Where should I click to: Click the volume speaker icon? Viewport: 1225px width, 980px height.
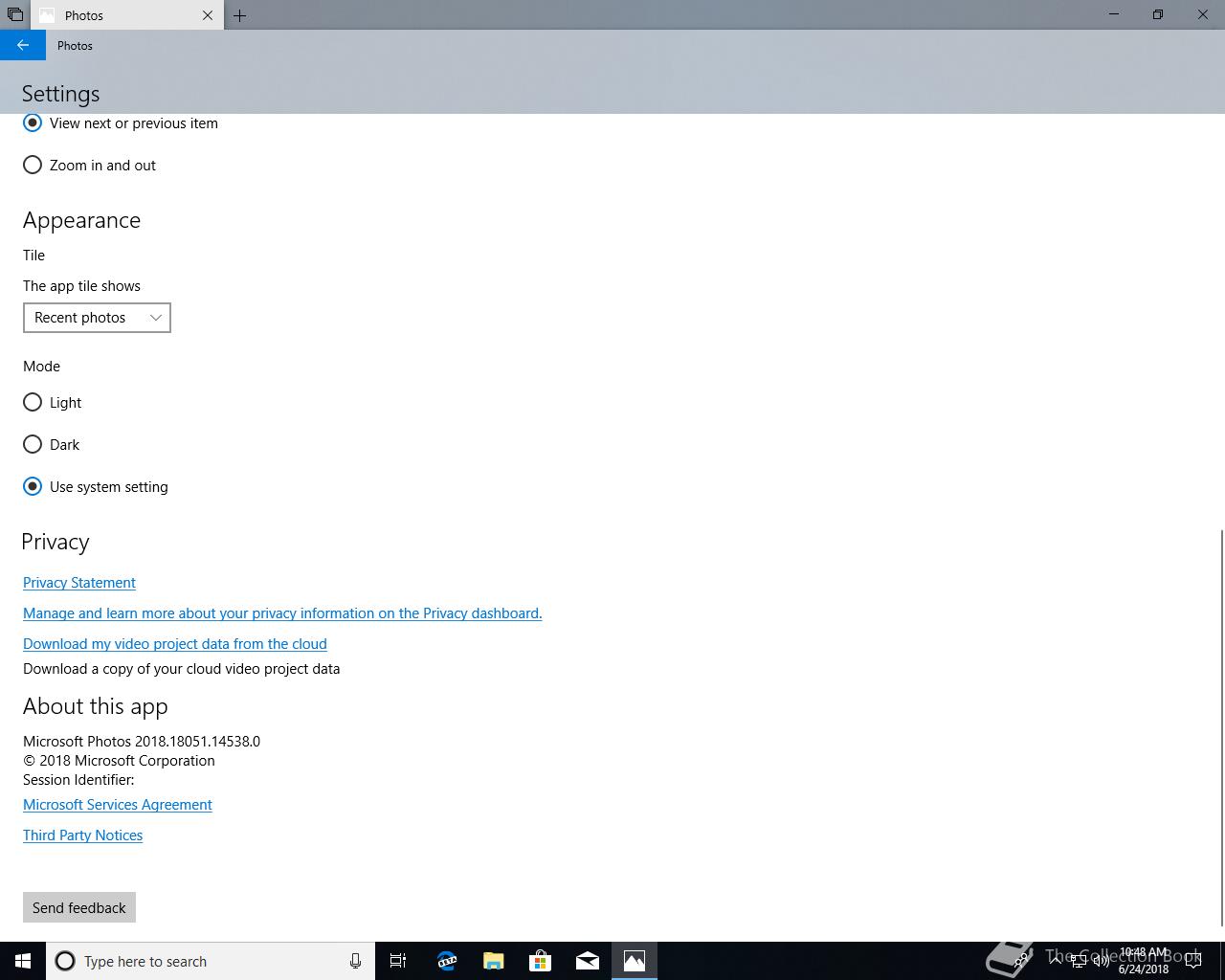coord(1101,961)
